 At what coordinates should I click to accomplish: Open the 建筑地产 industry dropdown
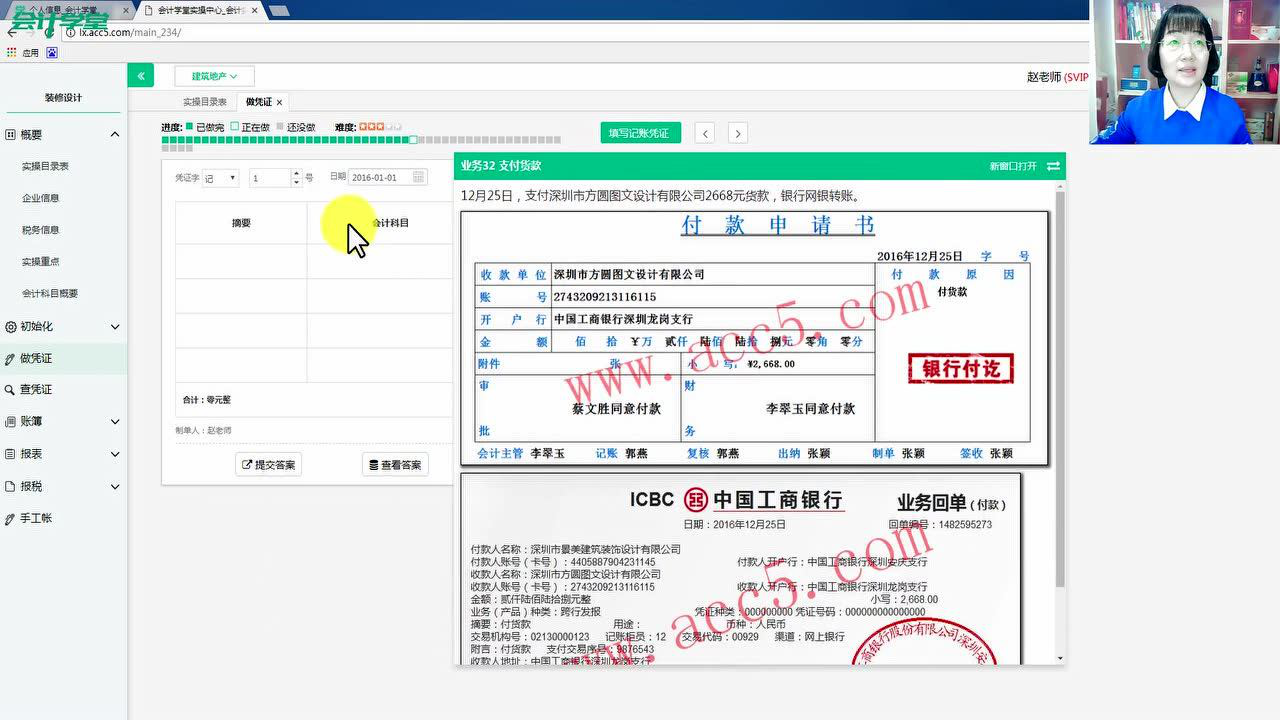click(215, 76)
